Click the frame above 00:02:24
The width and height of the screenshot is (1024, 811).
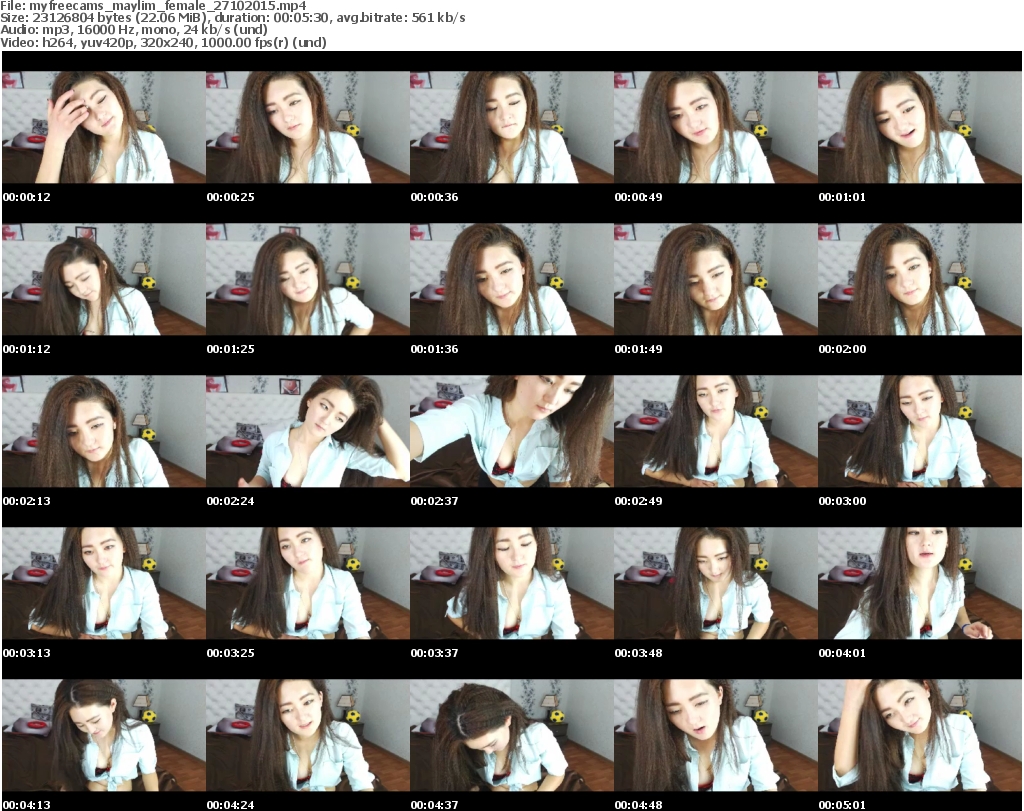(x=308, y=432)
